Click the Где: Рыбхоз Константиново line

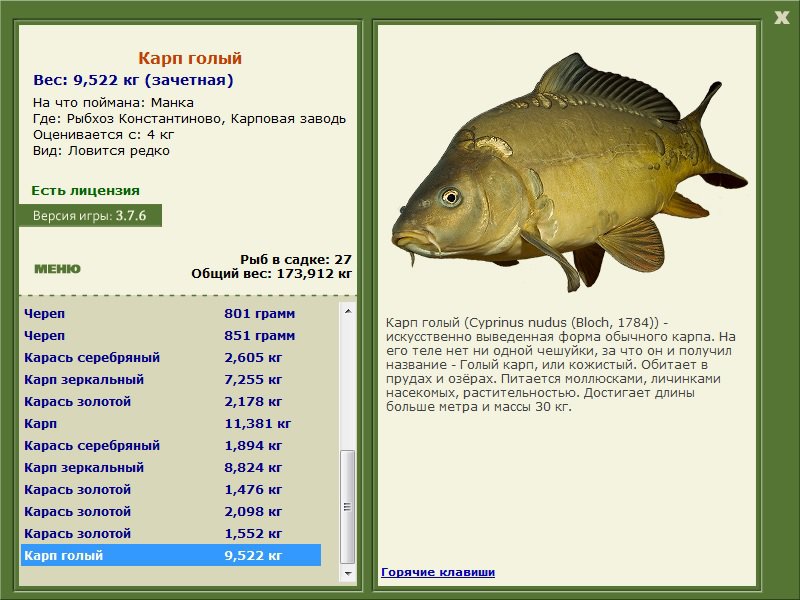point(189,119)
